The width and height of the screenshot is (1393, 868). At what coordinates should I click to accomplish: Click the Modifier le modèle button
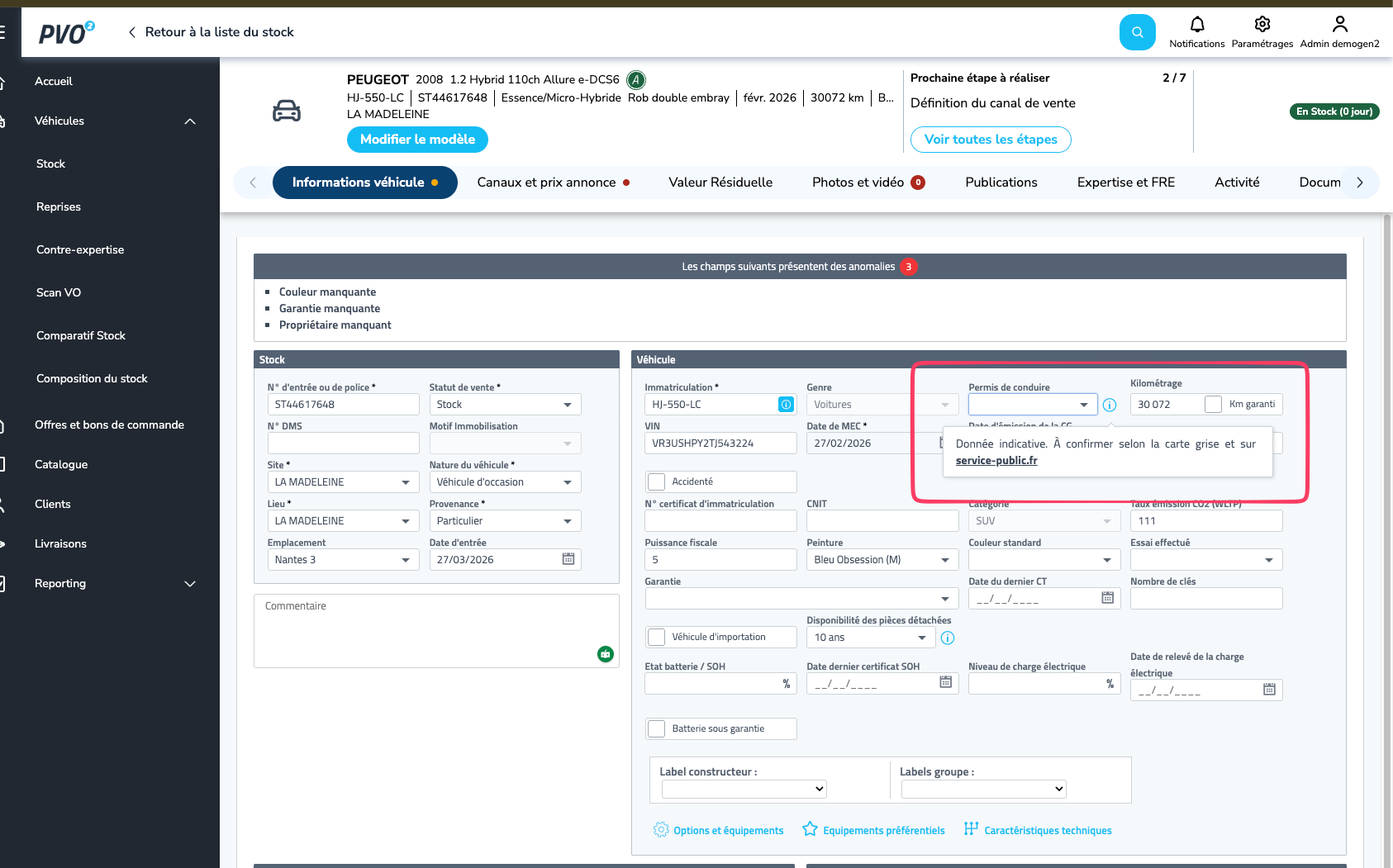click(417, 140)
